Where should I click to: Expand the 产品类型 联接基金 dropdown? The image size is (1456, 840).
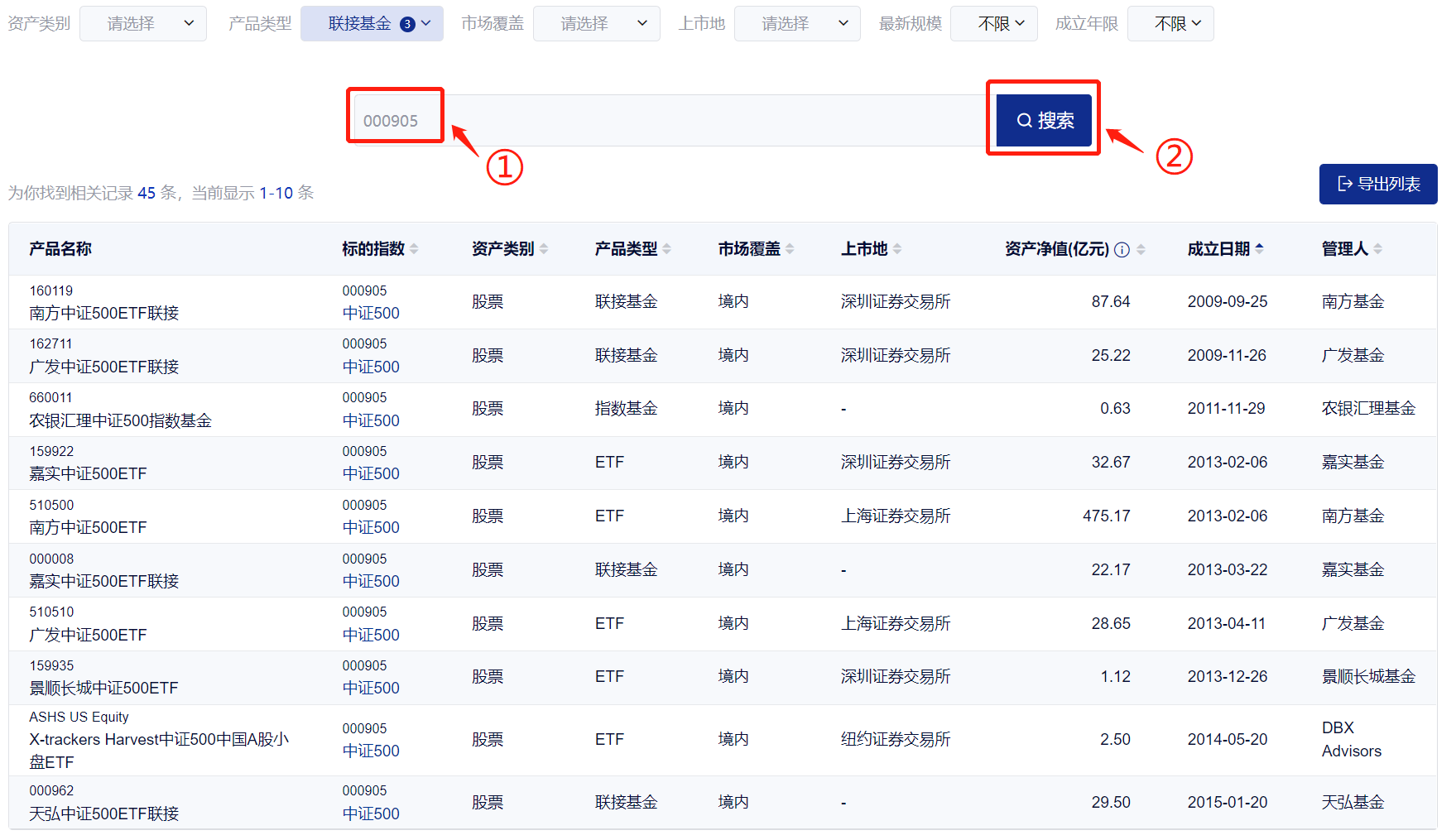(x=372, y=24)
